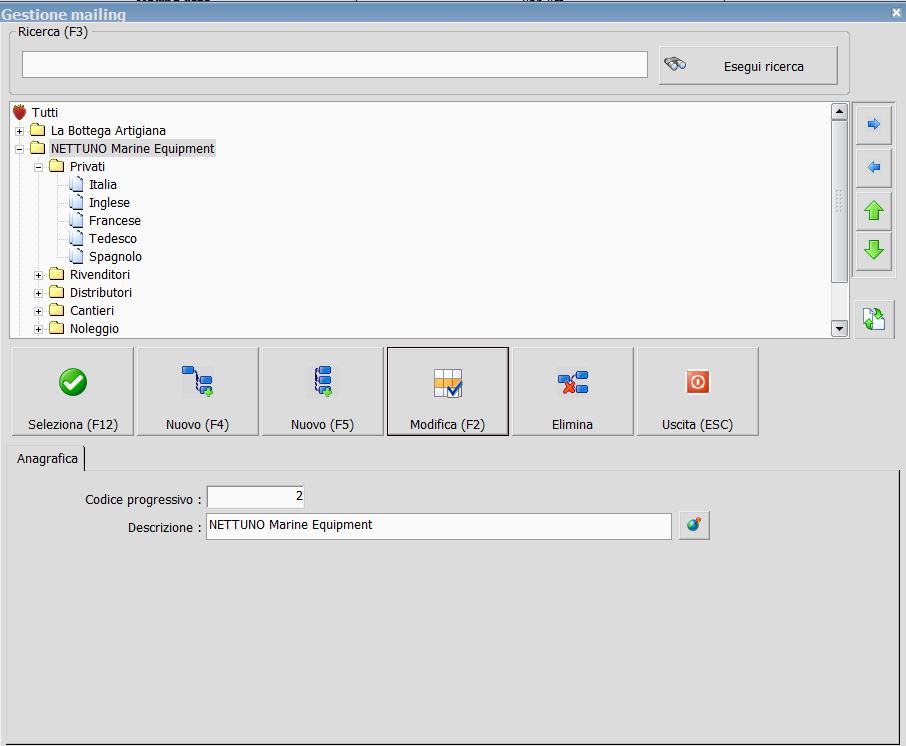Image resolution: width=906 pixels, height=746 pixels.
Task: Click the green checkmark Seleziona (F12) button
Action: [73, 391]
